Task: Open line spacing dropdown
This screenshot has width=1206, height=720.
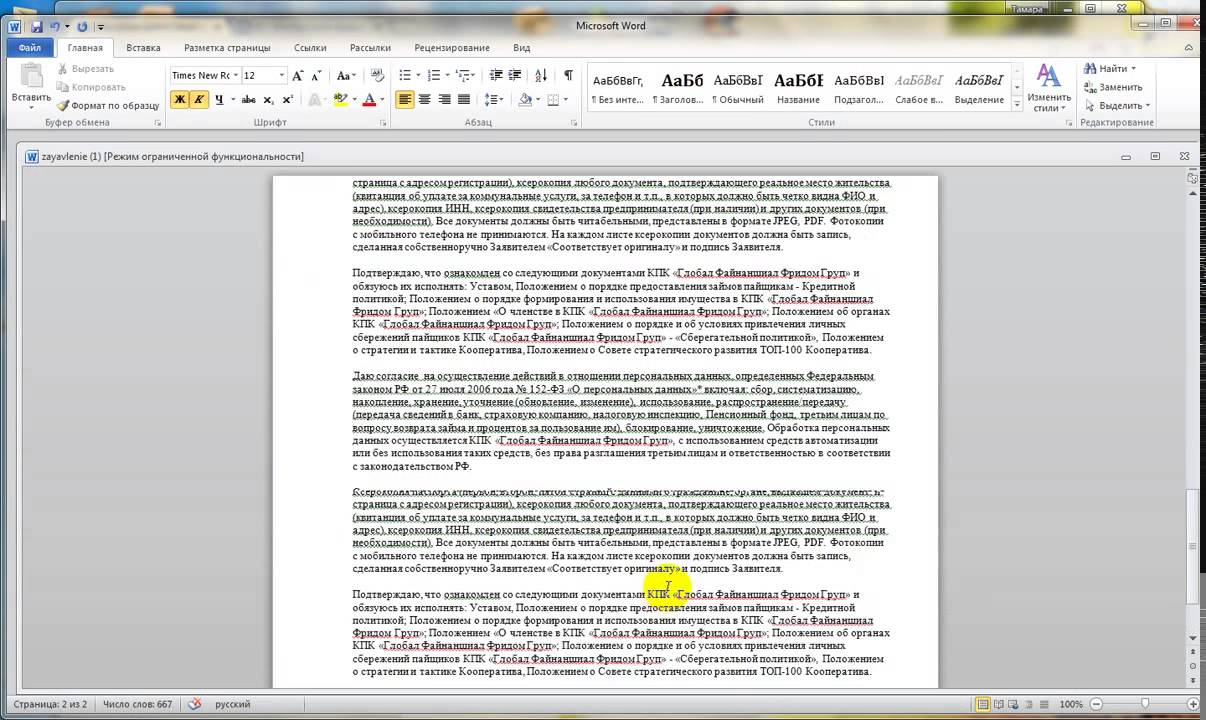Action: point(494,99)
